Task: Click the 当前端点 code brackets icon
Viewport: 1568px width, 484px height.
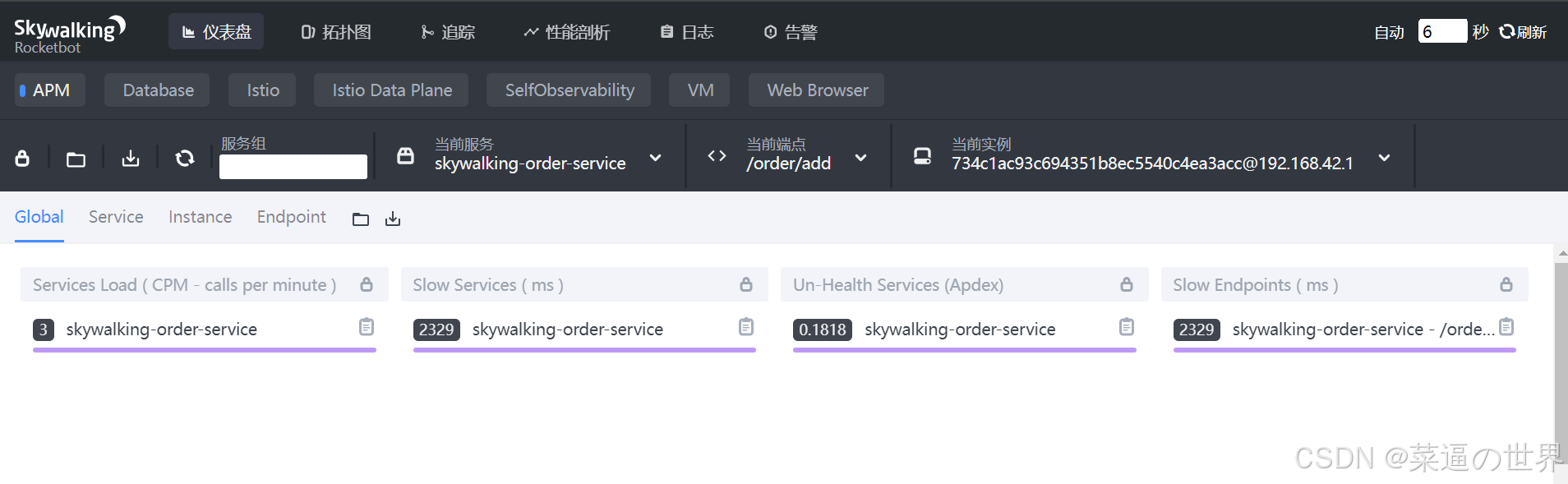Action: pyautogui.click(x=717, y=155)
